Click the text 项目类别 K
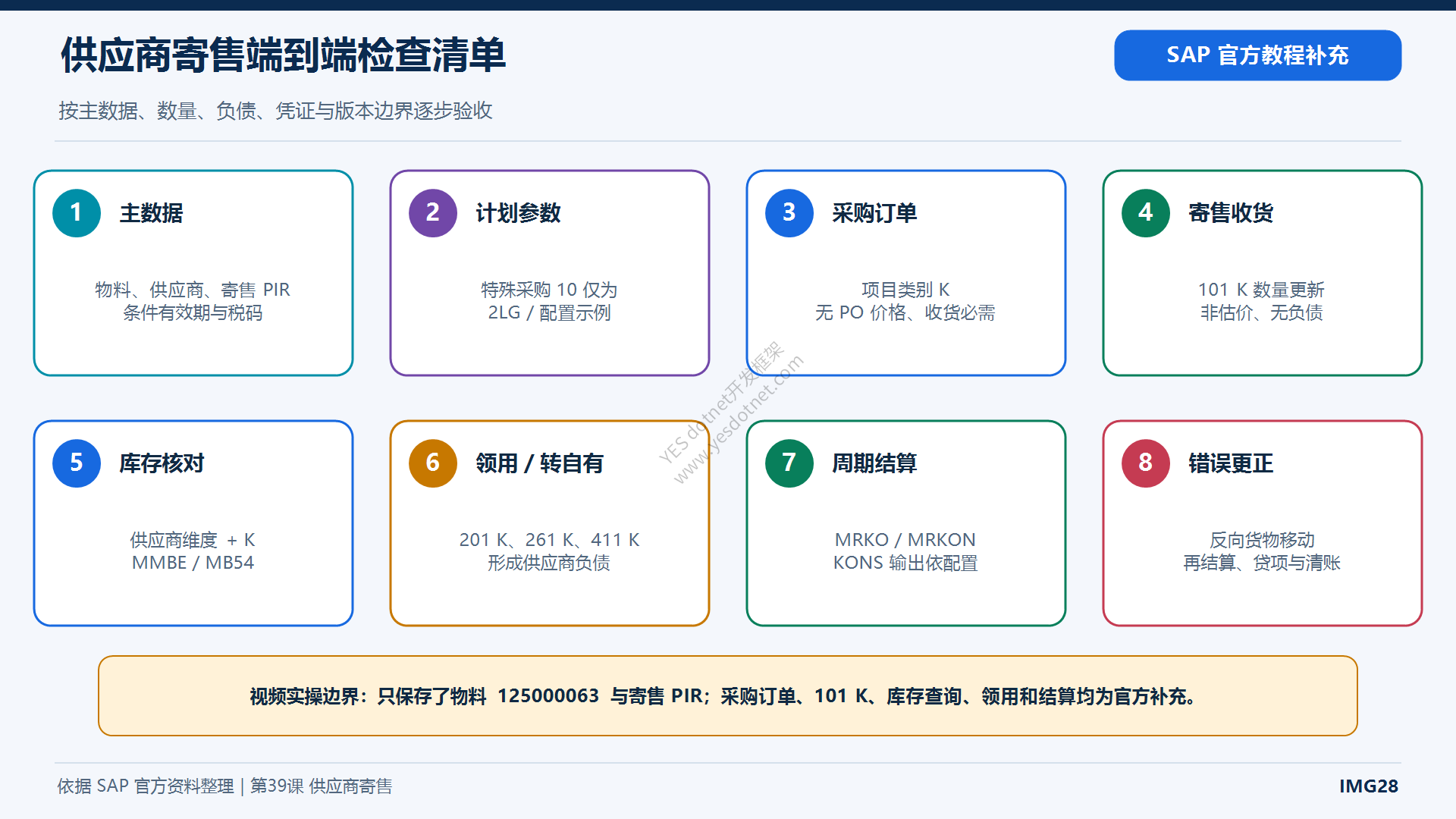Screen dimensions: 1456x819 point(905,290)
